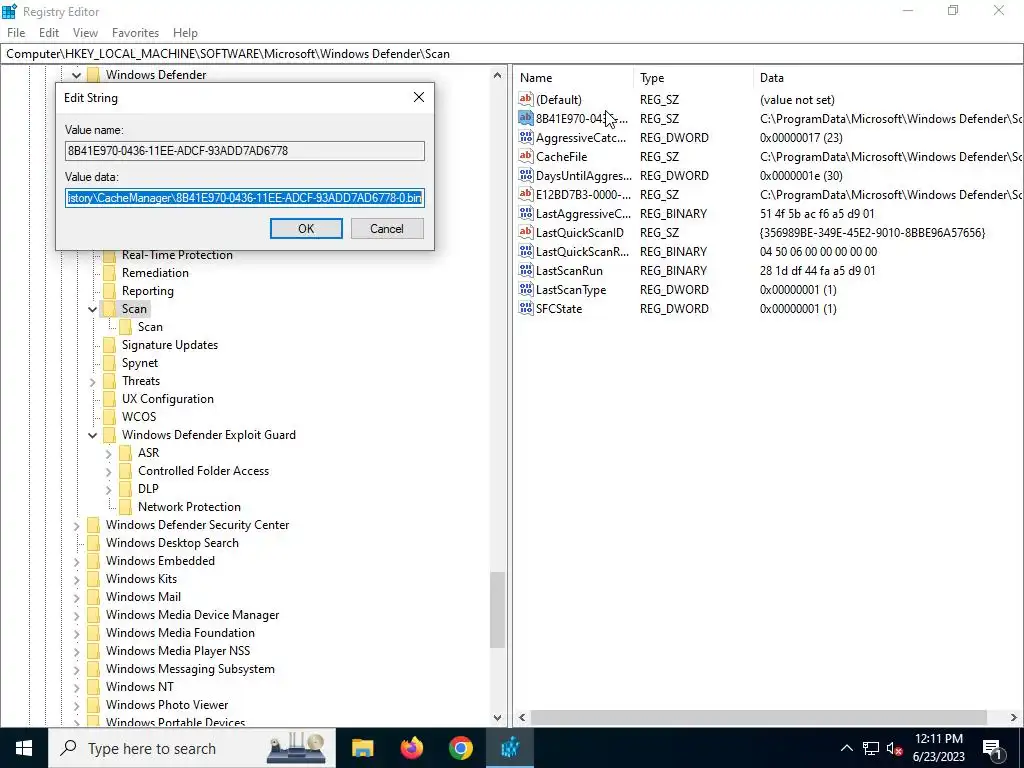Click the LastScanType DWORD icon

coord(526,289)
